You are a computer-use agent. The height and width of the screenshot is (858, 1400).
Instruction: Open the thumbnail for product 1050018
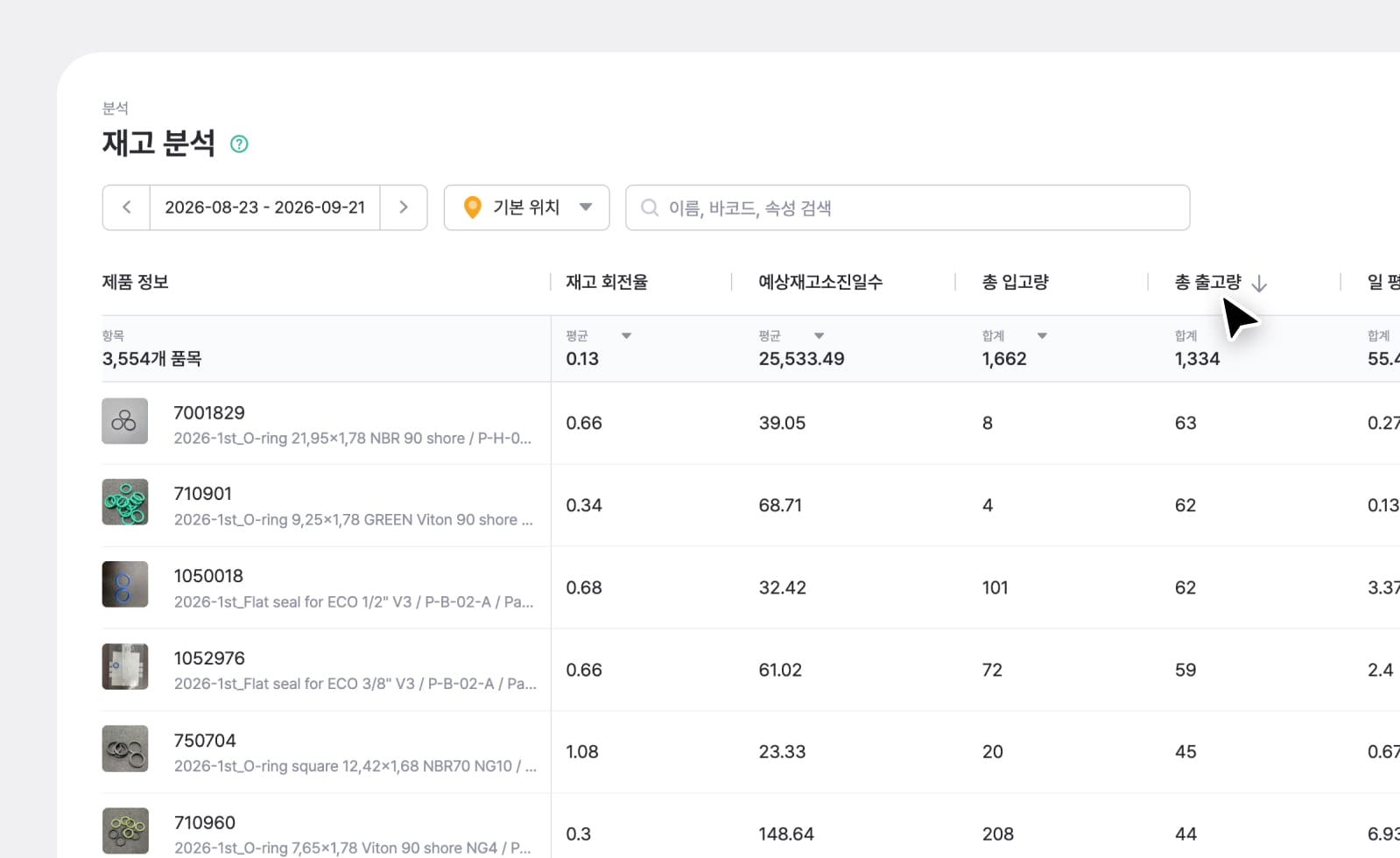pos(124,584)
